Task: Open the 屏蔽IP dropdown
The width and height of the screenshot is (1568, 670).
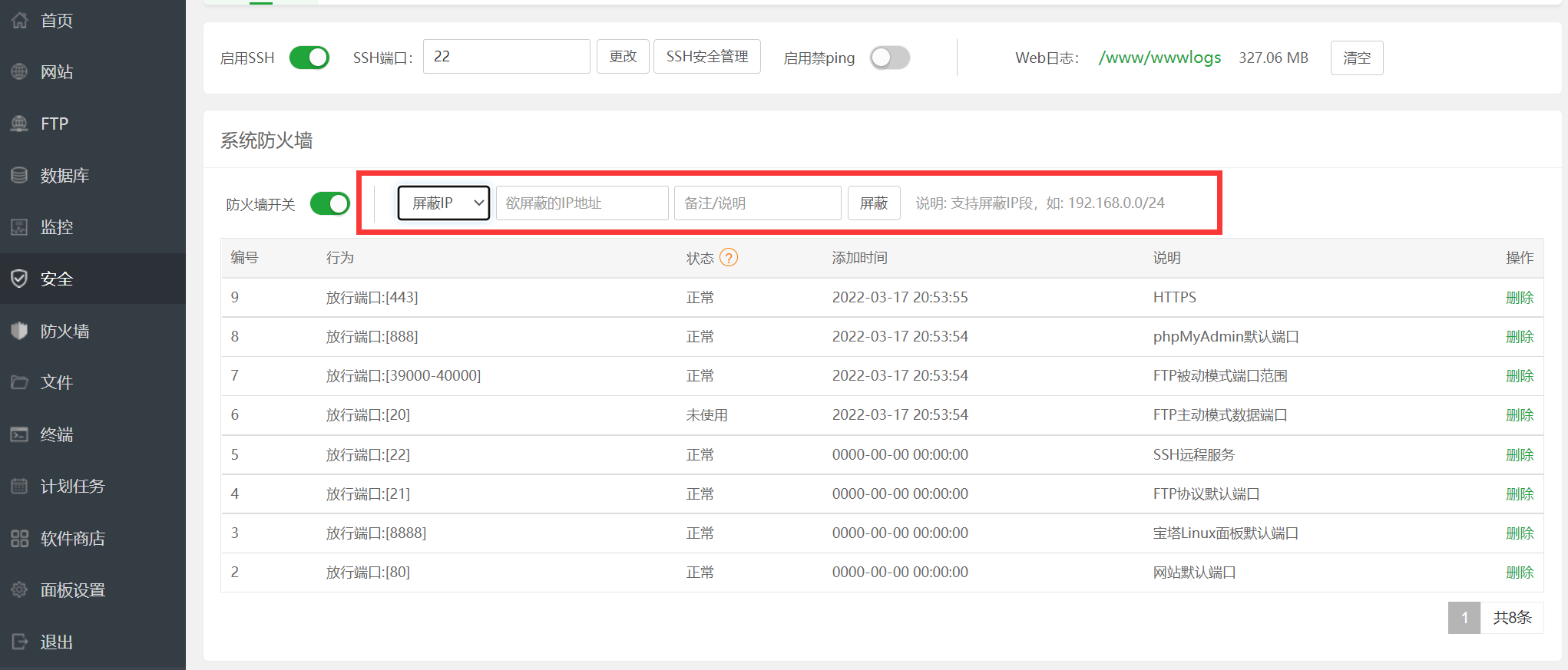Action: coord(444,203)
